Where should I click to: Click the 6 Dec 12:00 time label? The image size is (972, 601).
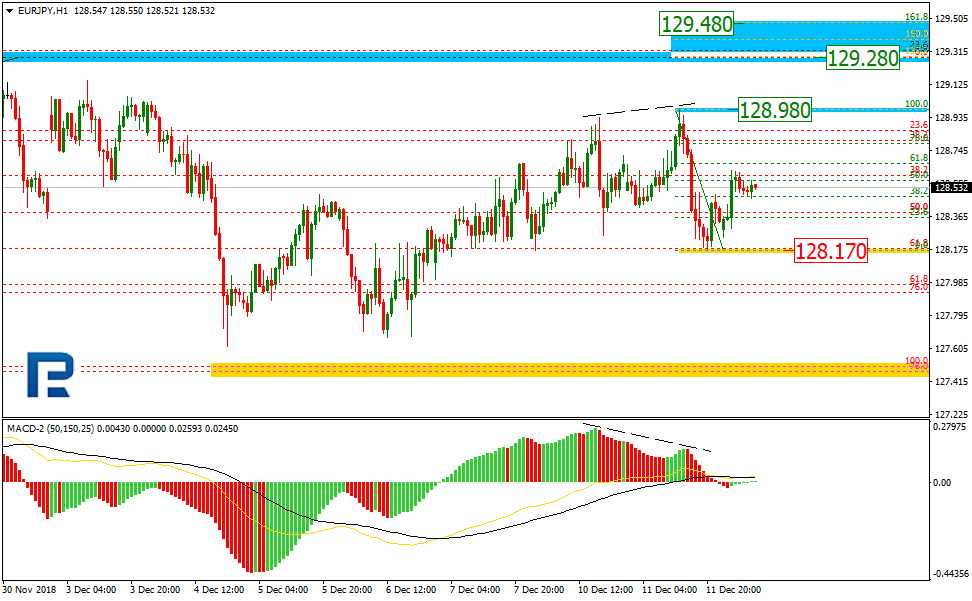tap(411, 589)
